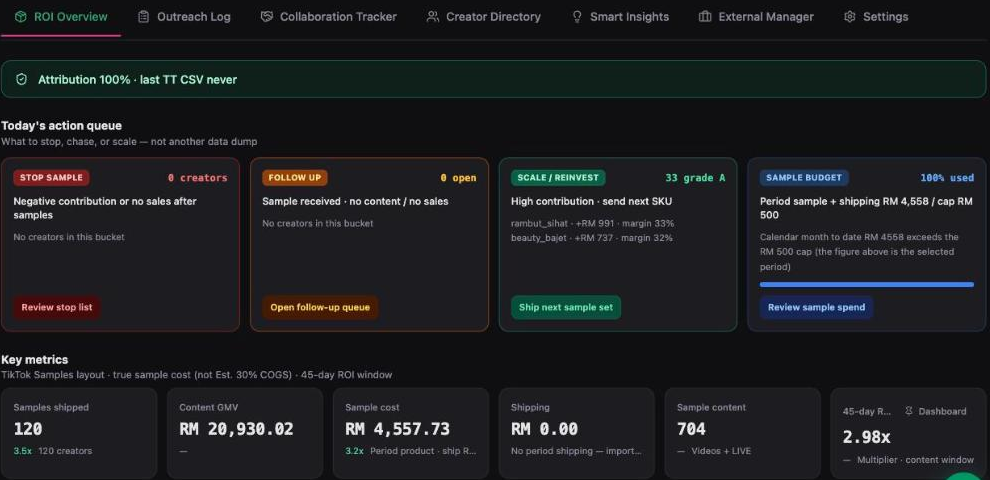Click the Dashboard label in ROI card
The height and width of the screenshot is (480, 990).
point(942,411)
